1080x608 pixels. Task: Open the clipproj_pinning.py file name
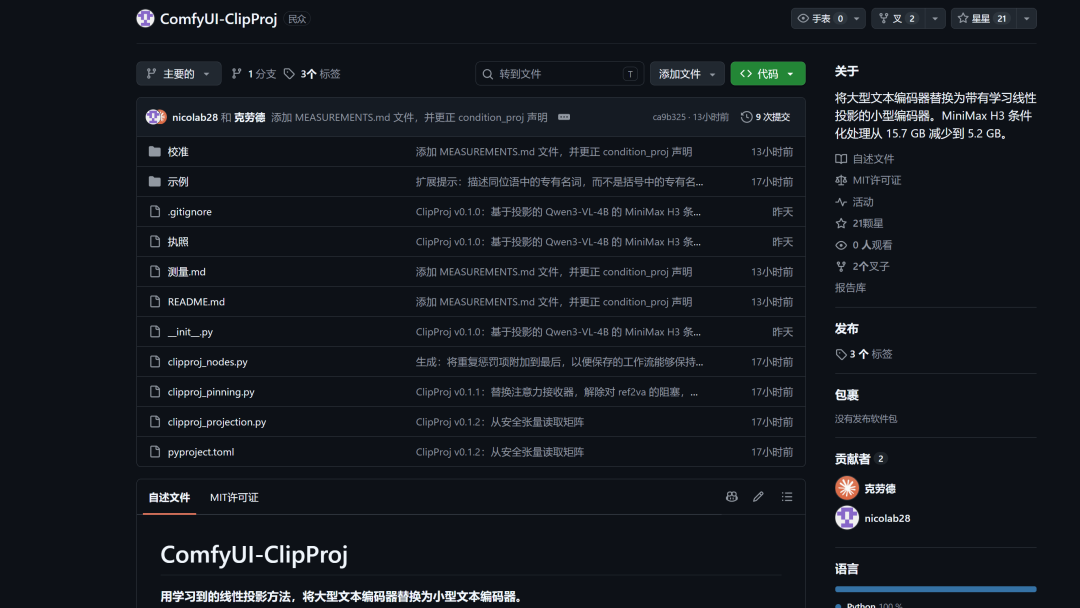click(211, 392)
